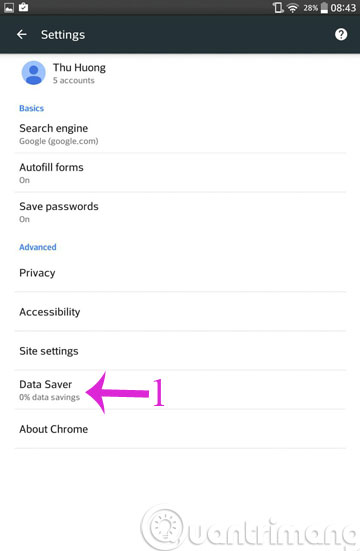This screenshot has width=360, height=551.
Task: Tap the Thu Huong account name
Action: click(79, 67)
